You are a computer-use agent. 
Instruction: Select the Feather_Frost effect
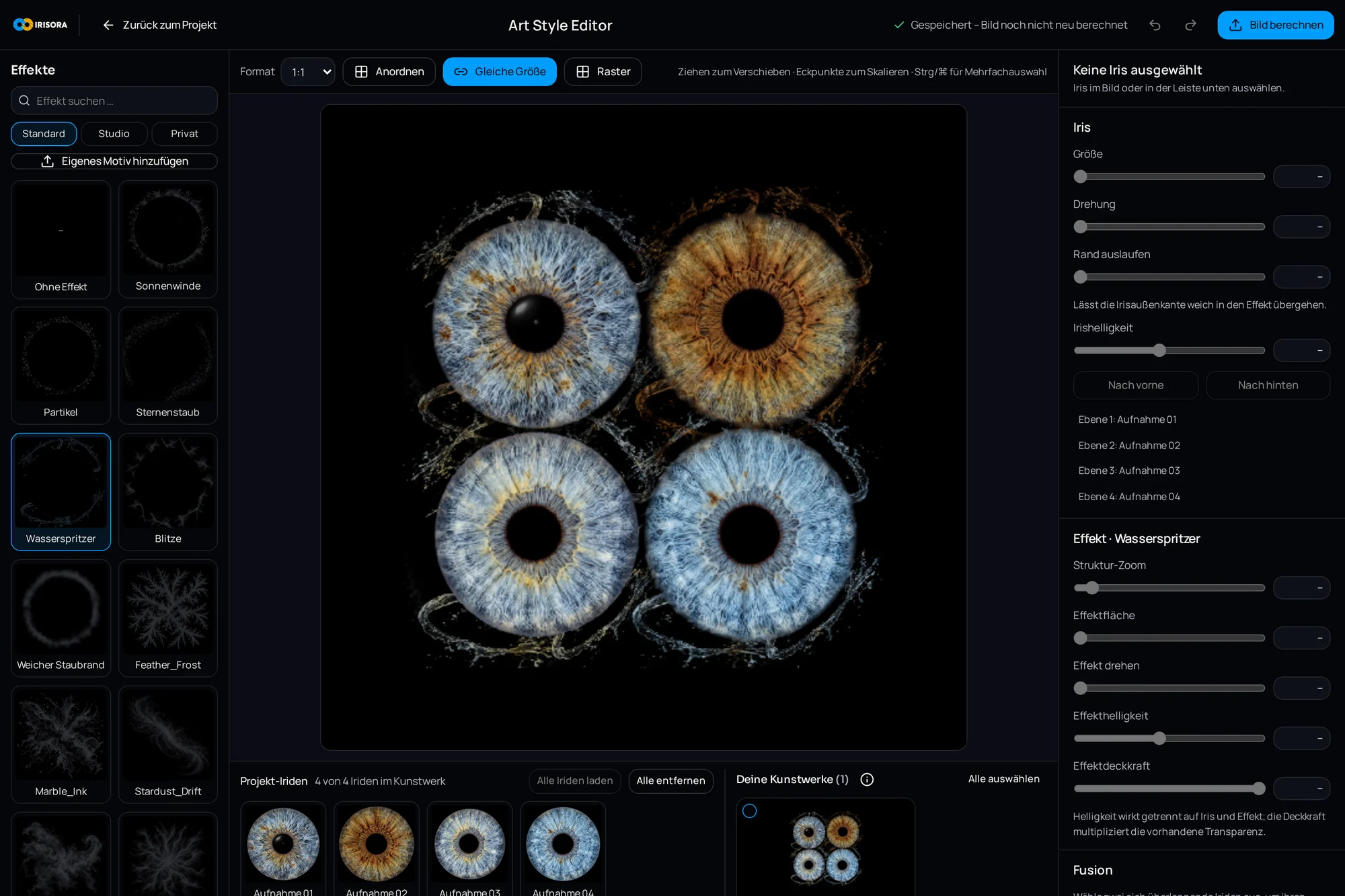click(x=168, y=618)
